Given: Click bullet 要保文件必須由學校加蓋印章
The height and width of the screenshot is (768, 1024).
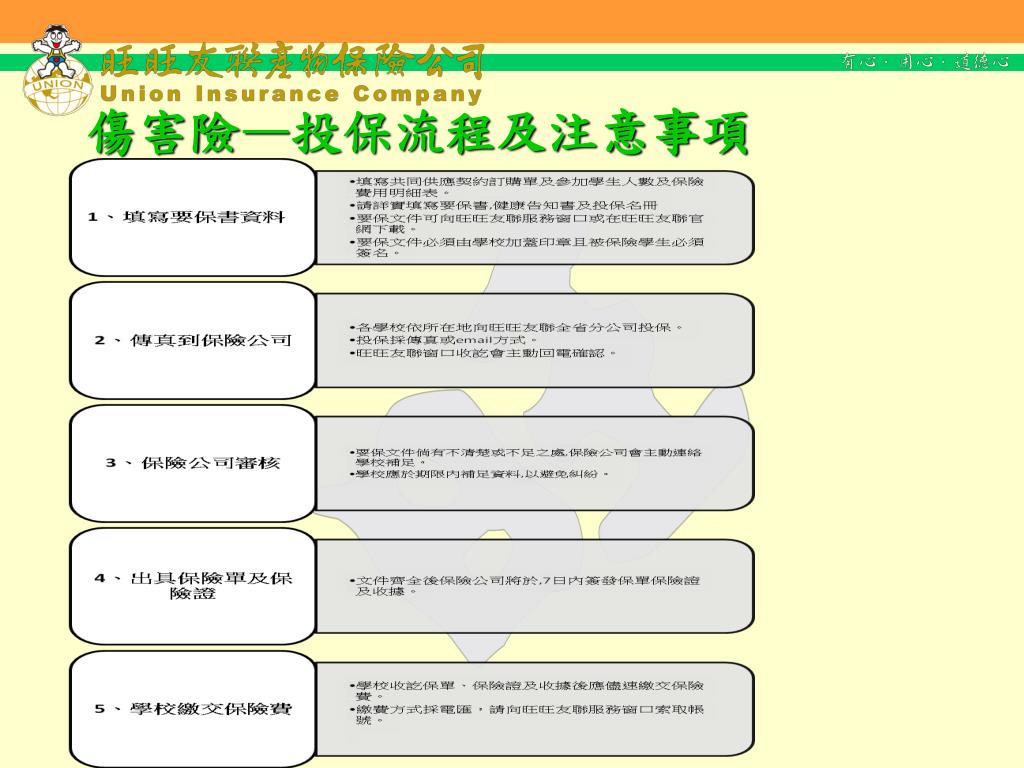Looking at the screenshot, I should pos(526,248).
